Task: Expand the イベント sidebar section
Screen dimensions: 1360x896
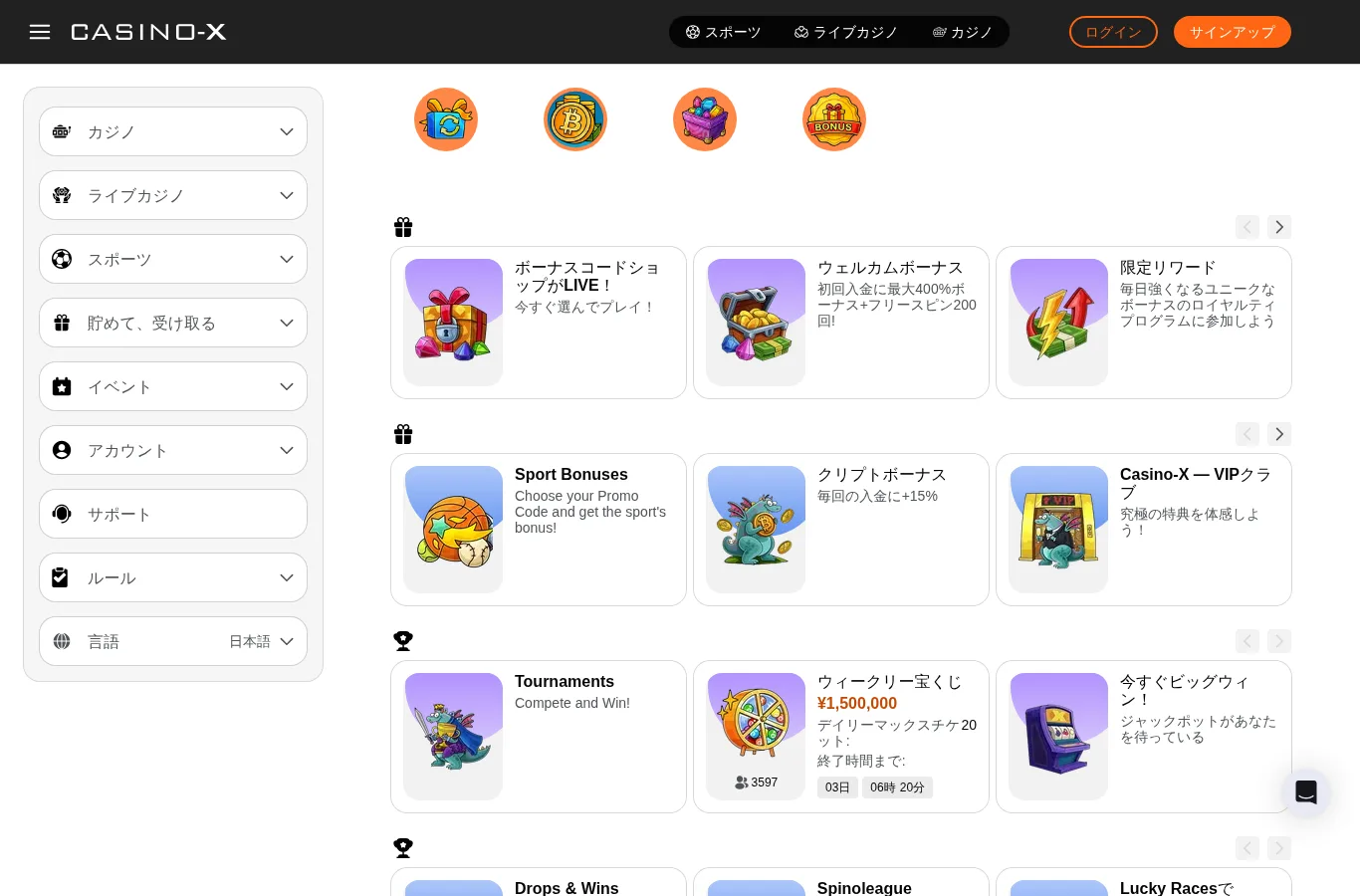Action: point(173,386)
